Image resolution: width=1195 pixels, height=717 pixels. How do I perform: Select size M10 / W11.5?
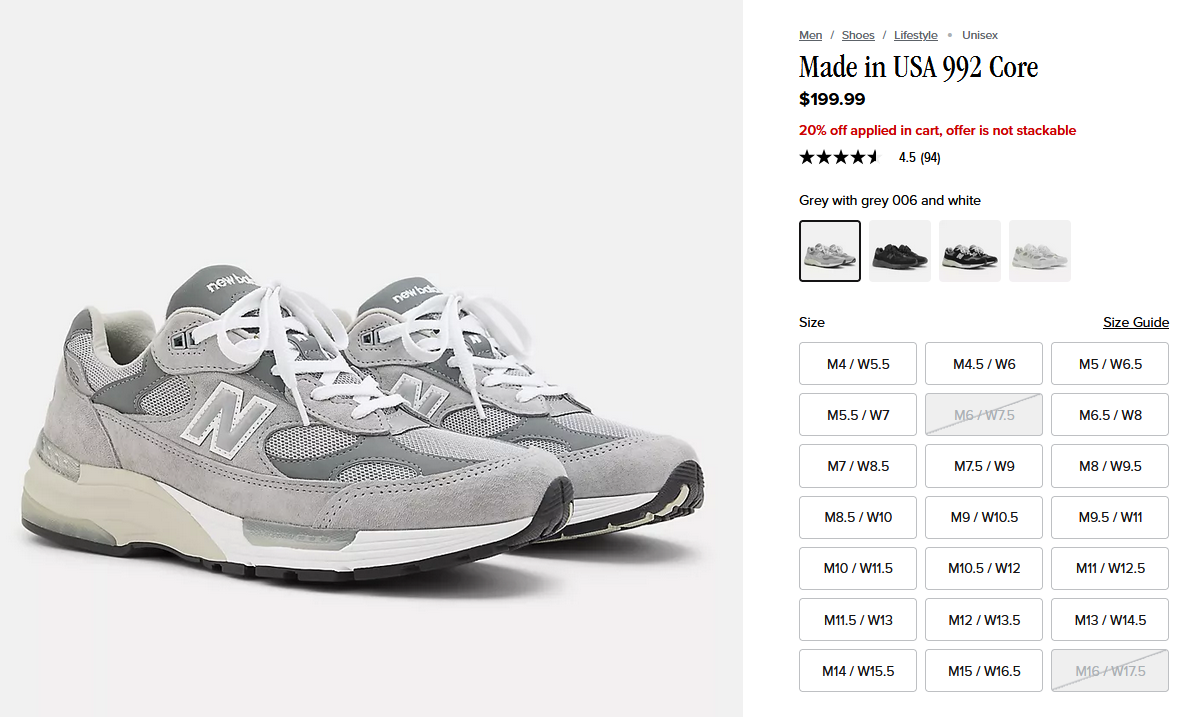tap(857, 568)
